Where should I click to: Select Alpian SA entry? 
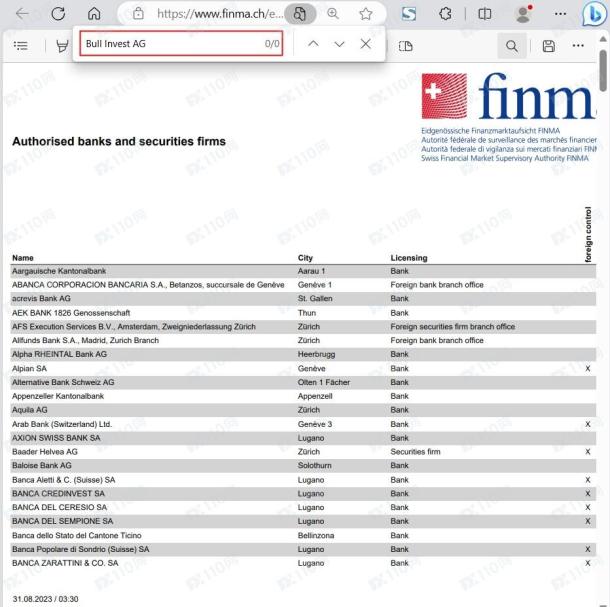tap(29, 368)
